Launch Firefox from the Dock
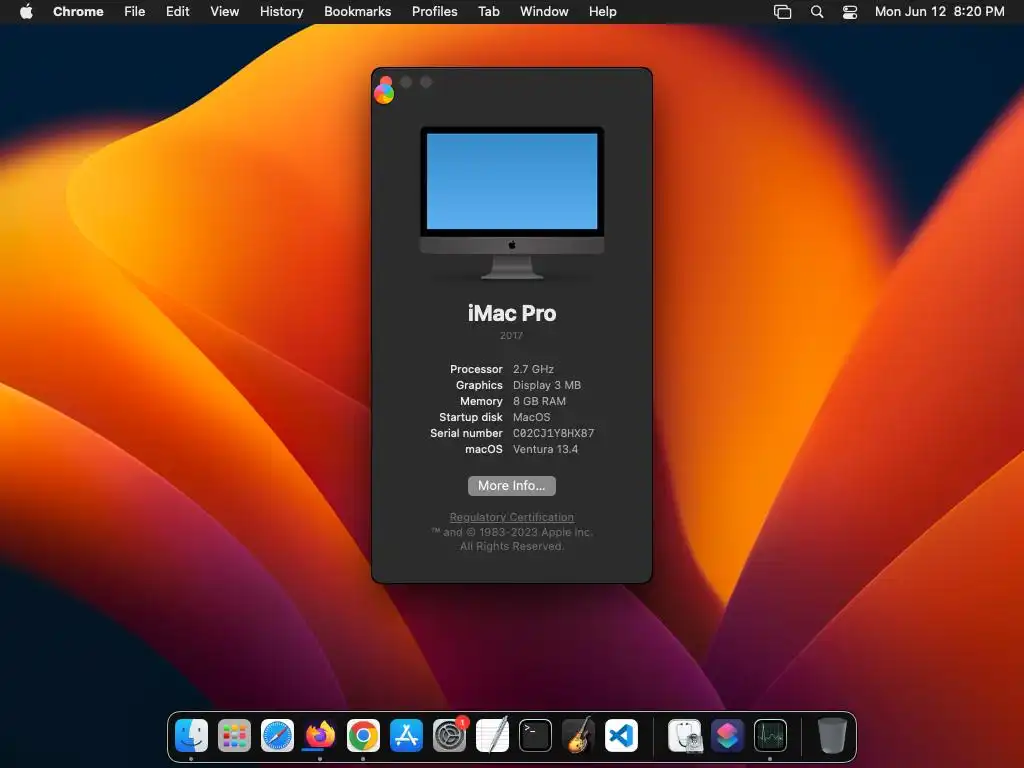Screen dimensions: 1024x768 (x=320, y=735)
